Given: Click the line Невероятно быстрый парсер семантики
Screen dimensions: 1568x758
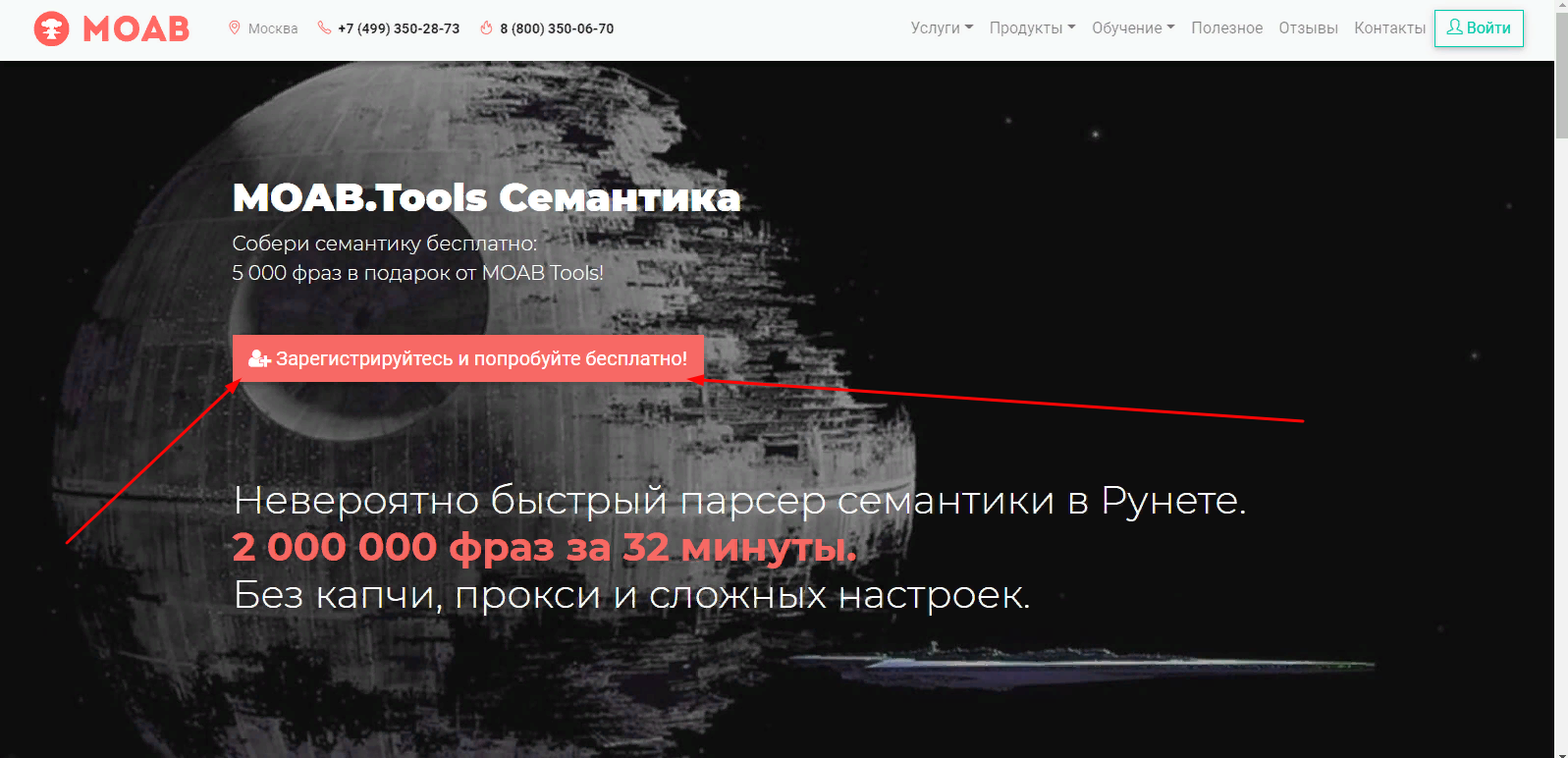Looking at the screenshot, I should [739, 501].
